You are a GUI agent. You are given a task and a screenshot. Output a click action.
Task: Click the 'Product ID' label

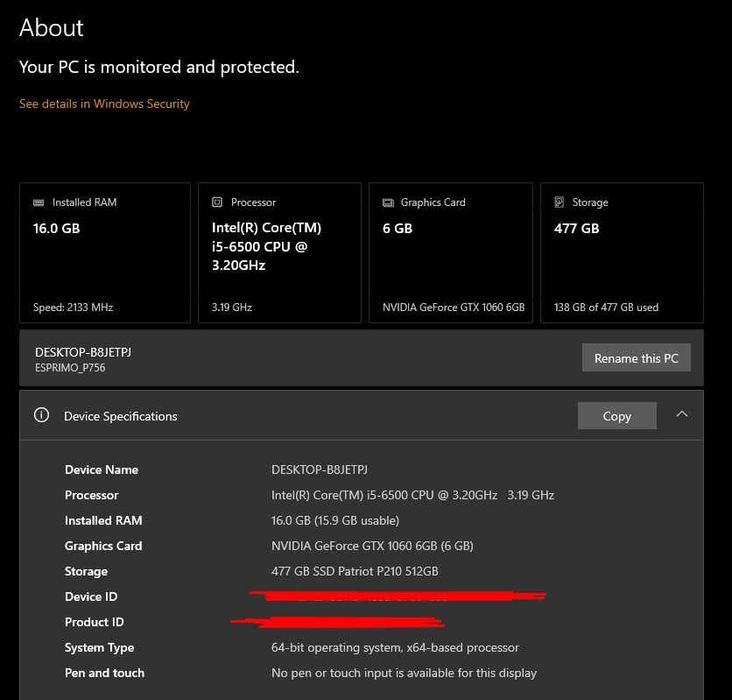(94, 622)
